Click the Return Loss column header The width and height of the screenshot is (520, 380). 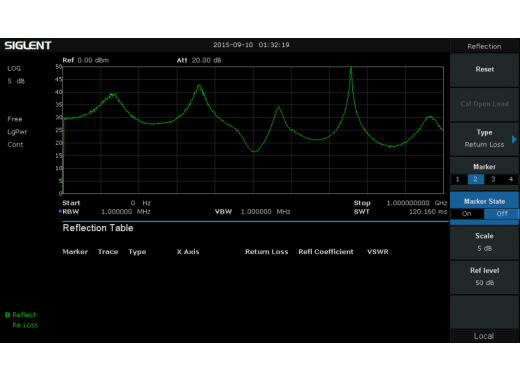pyautogui.click(x=267, y=252)
